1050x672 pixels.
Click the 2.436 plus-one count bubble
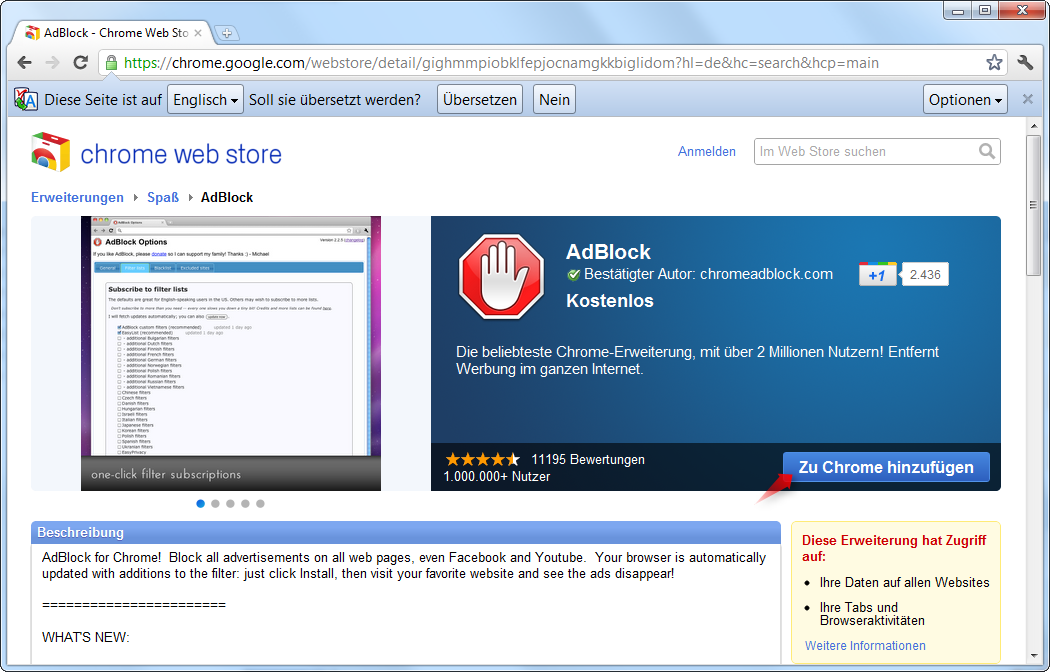[x=924, y=274]
